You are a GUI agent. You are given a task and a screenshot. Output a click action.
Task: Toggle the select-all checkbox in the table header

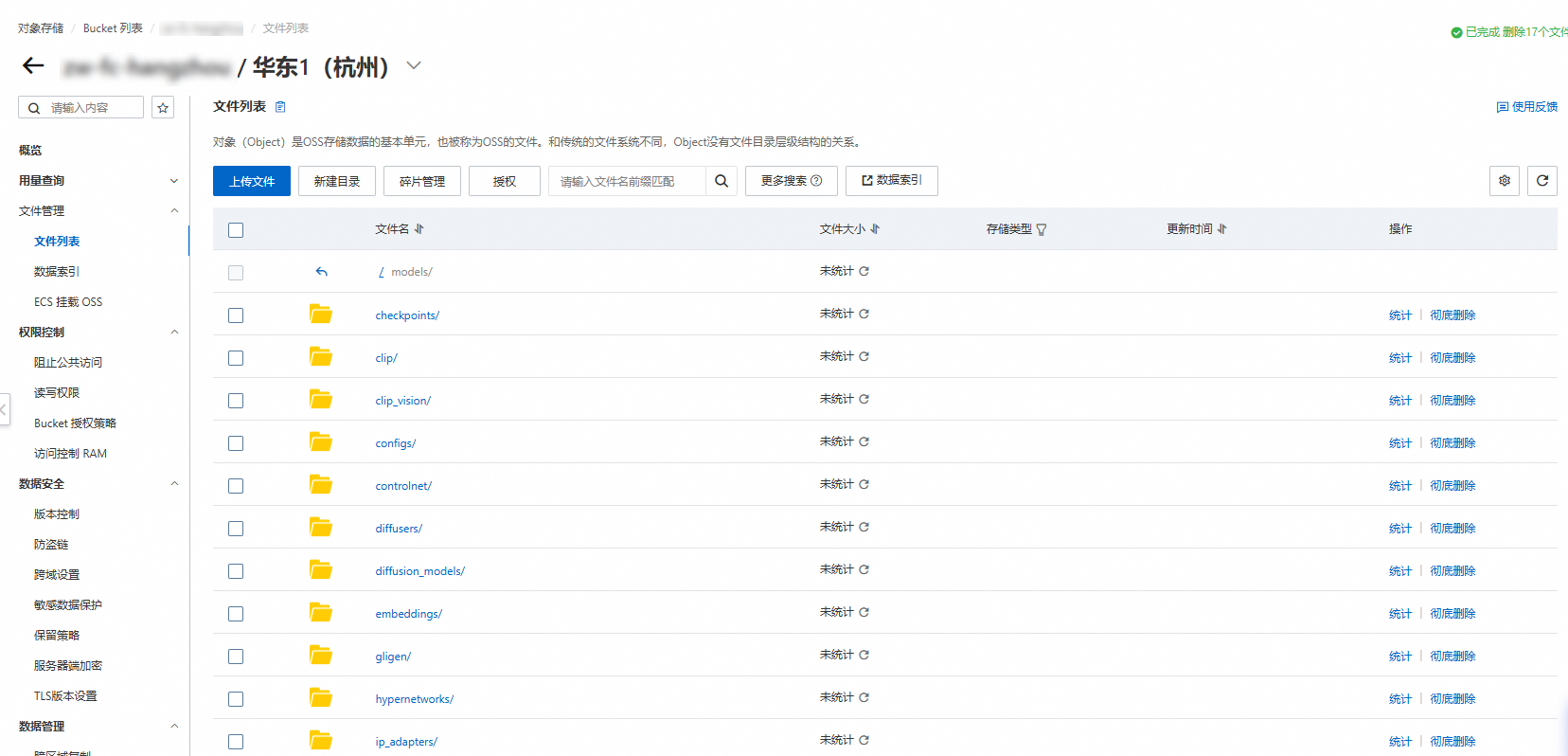pyautogui.click(x=236, y=230)
